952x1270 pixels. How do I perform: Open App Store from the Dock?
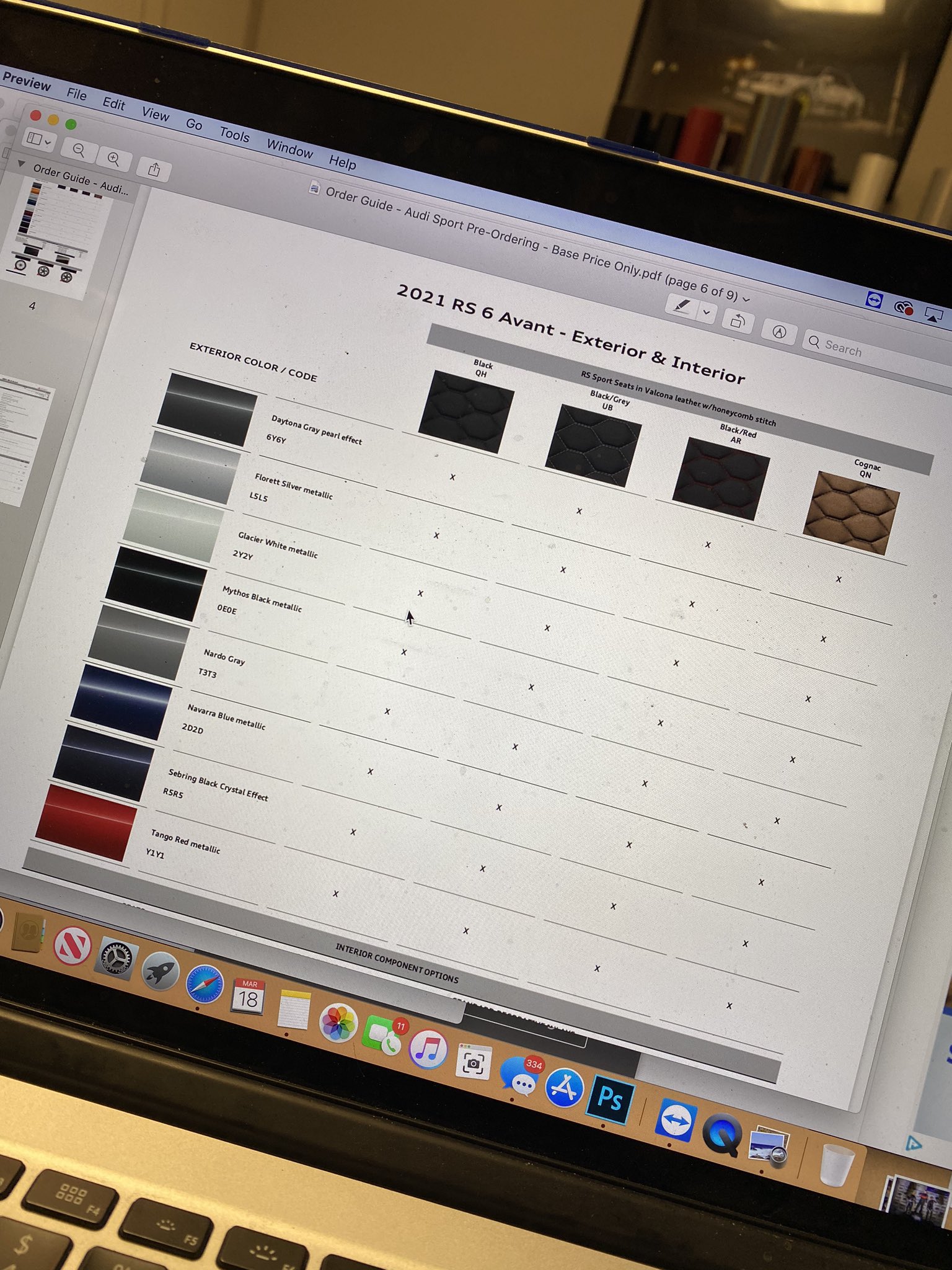pyautogui.click(x=564, y=1088)
